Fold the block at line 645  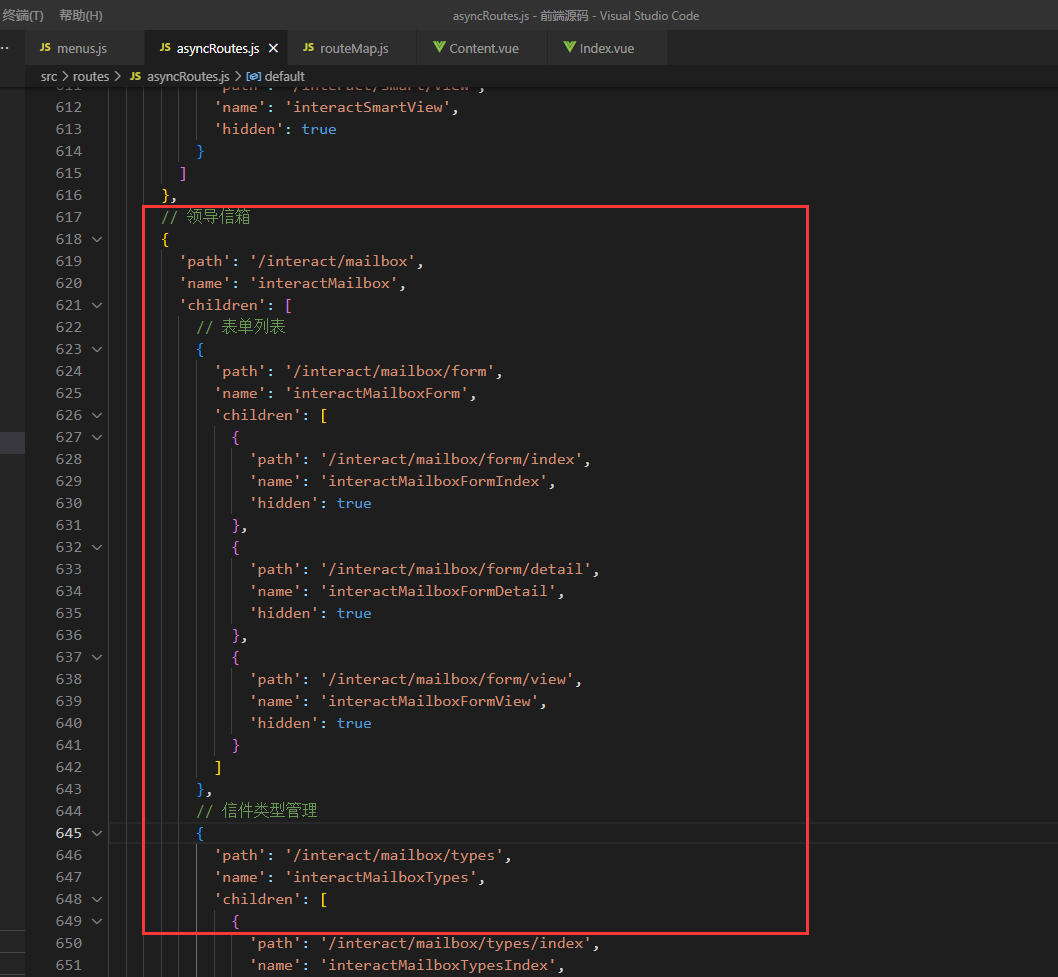click(x=97, y=833)
